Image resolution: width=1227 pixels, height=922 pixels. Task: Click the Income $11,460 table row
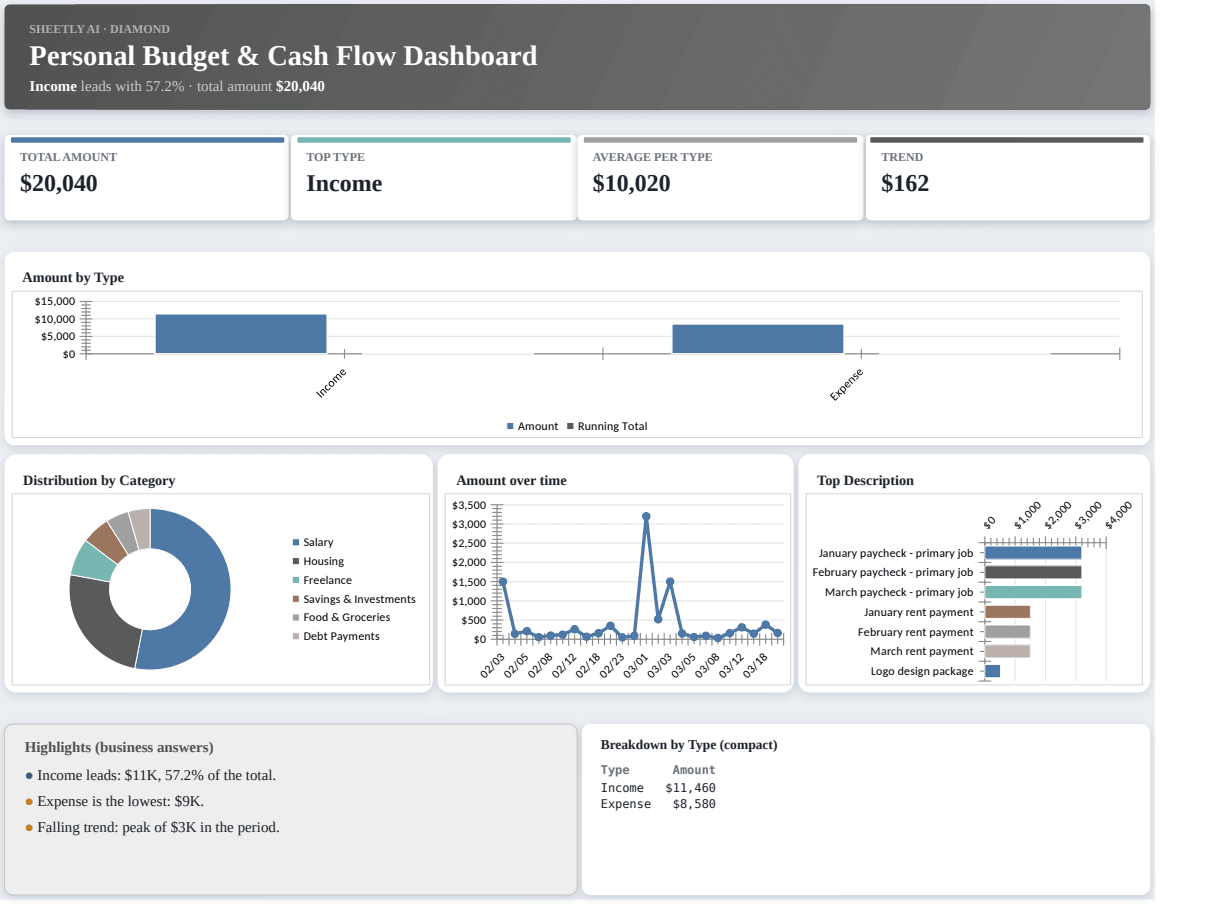(658, 788)
